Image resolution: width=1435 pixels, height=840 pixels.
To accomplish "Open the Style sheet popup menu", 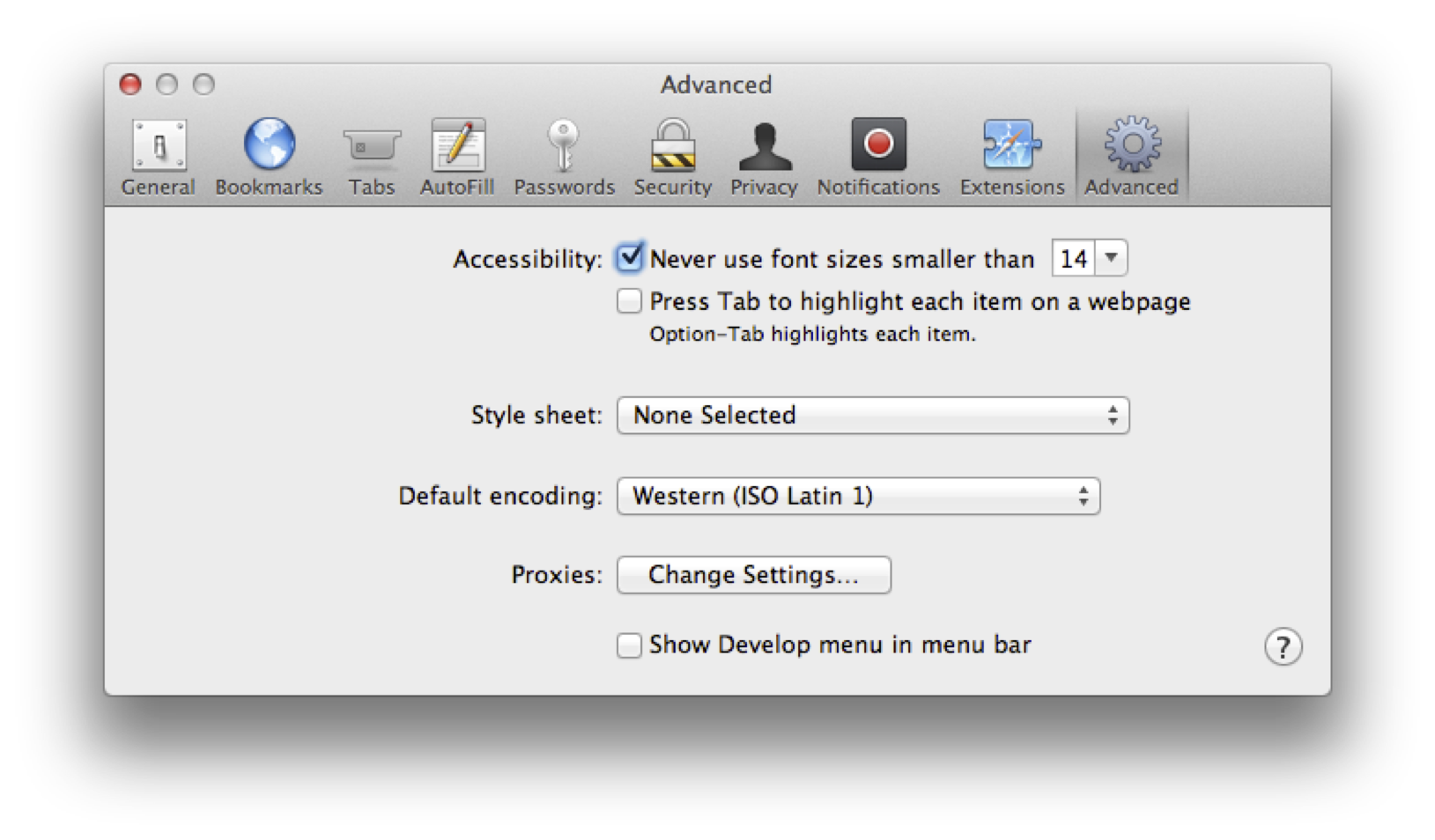I will (x=873, y=416).
